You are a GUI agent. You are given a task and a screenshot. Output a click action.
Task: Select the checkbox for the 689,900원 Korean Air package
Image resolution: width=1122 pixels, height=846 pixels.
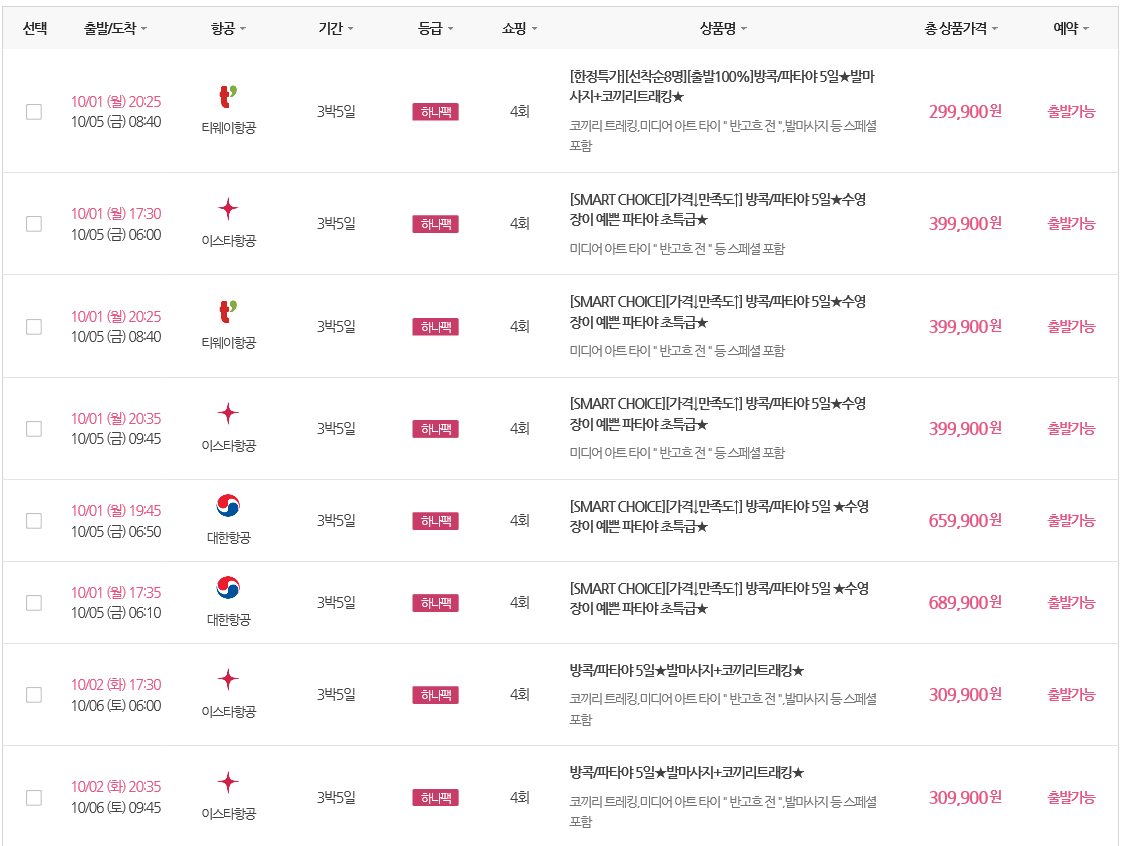click(x=34, y=603)
